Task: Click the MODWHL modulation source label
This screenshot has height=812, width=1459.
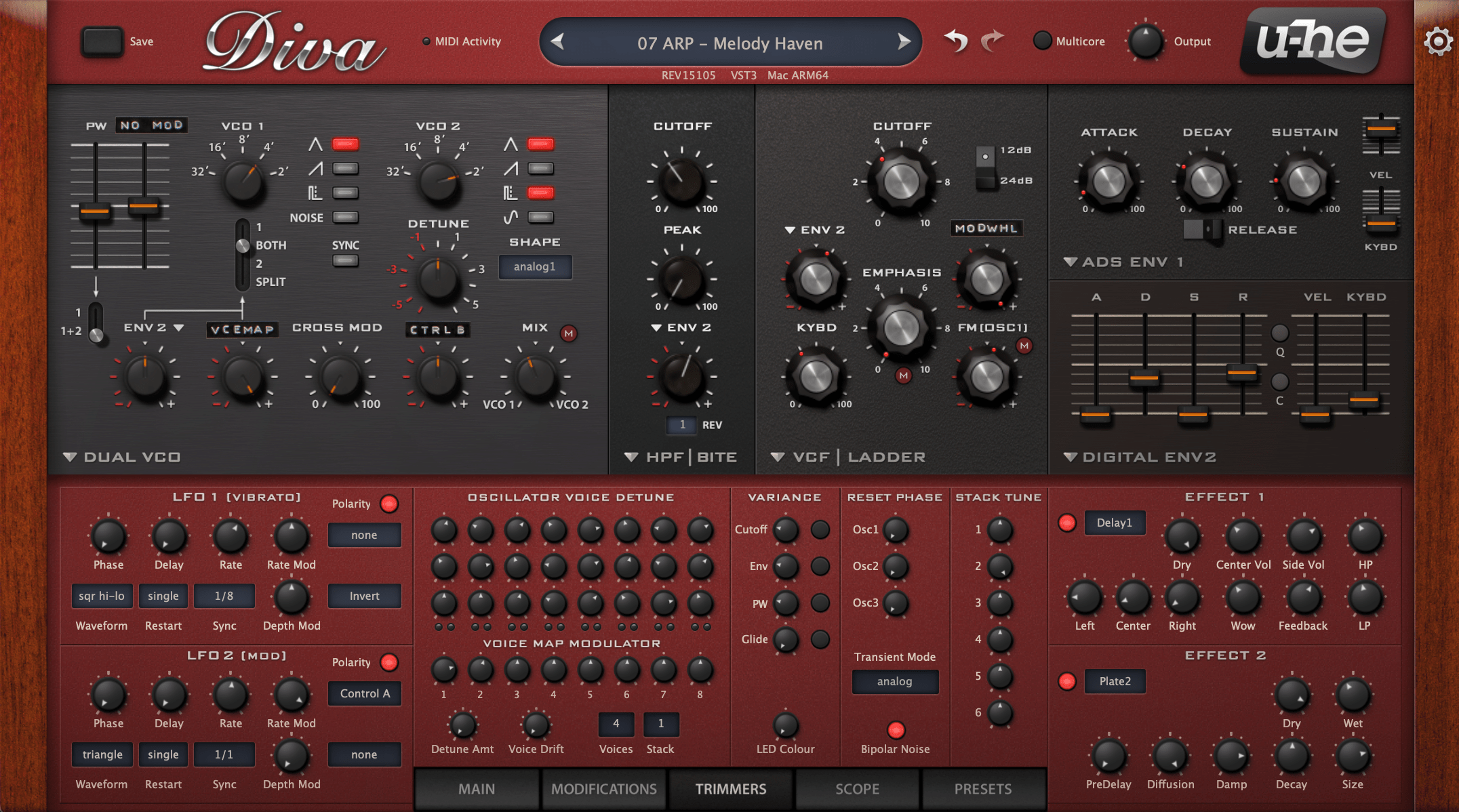Action: [x=986, y=228]
